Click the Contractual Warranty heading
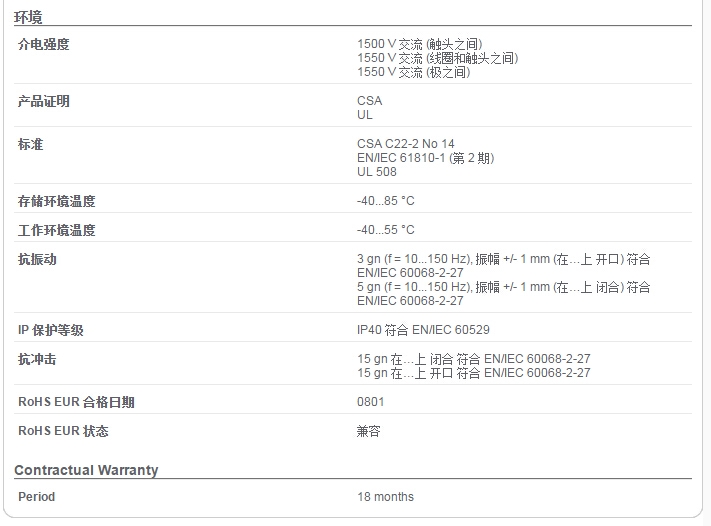The image size is (711, 526). 86,470
